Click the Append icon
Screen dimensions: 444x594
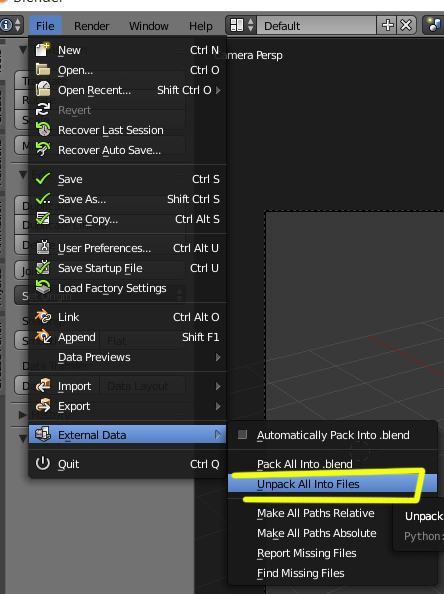pos(43,336)
